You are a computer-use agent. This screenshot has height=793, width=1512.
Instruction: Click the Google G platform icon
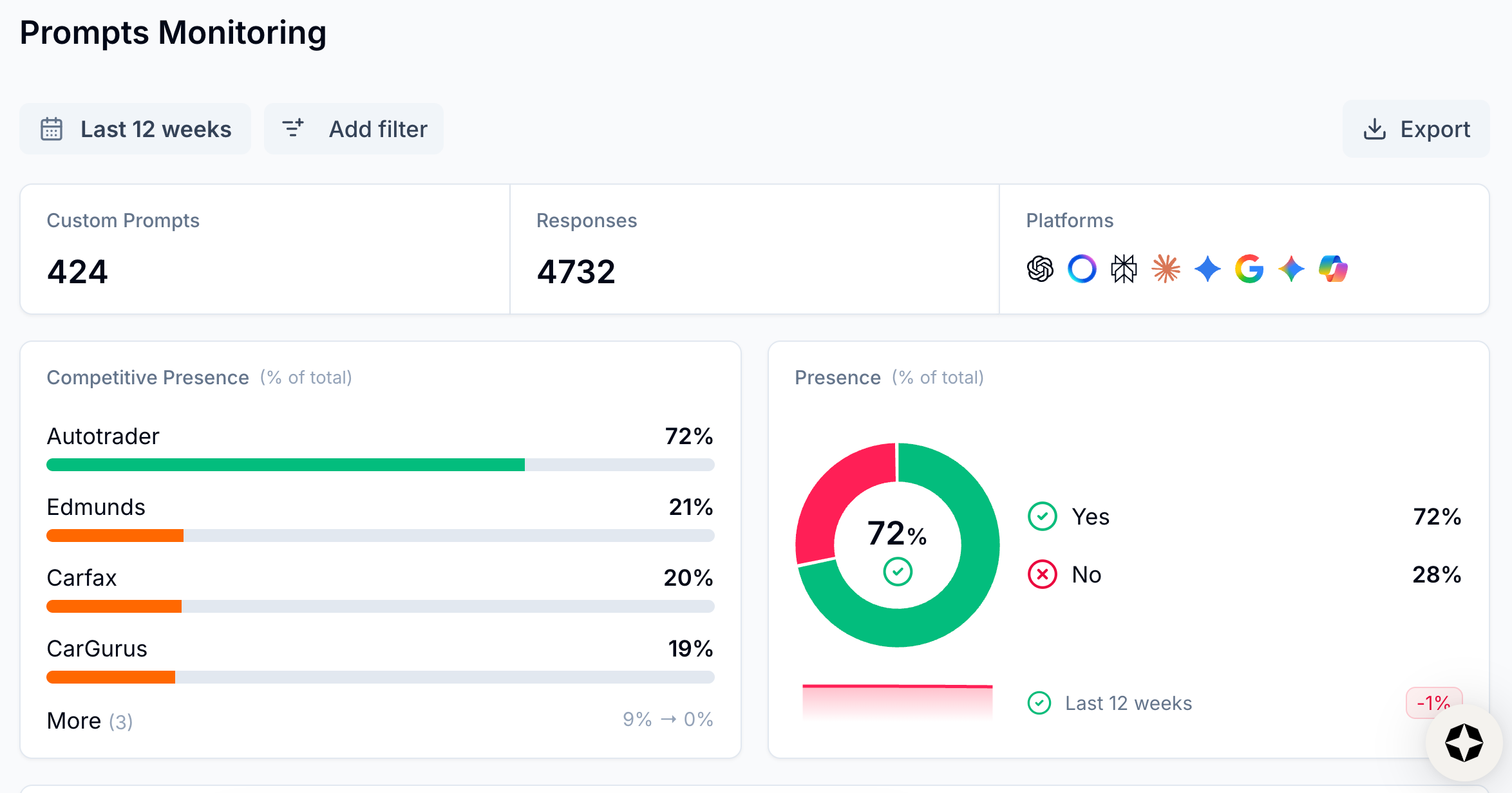tap(1249, 269)
